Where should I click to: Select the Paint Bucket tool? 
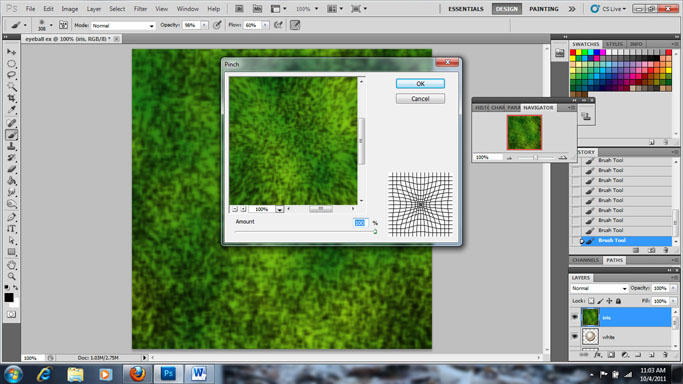coord(11,181)
